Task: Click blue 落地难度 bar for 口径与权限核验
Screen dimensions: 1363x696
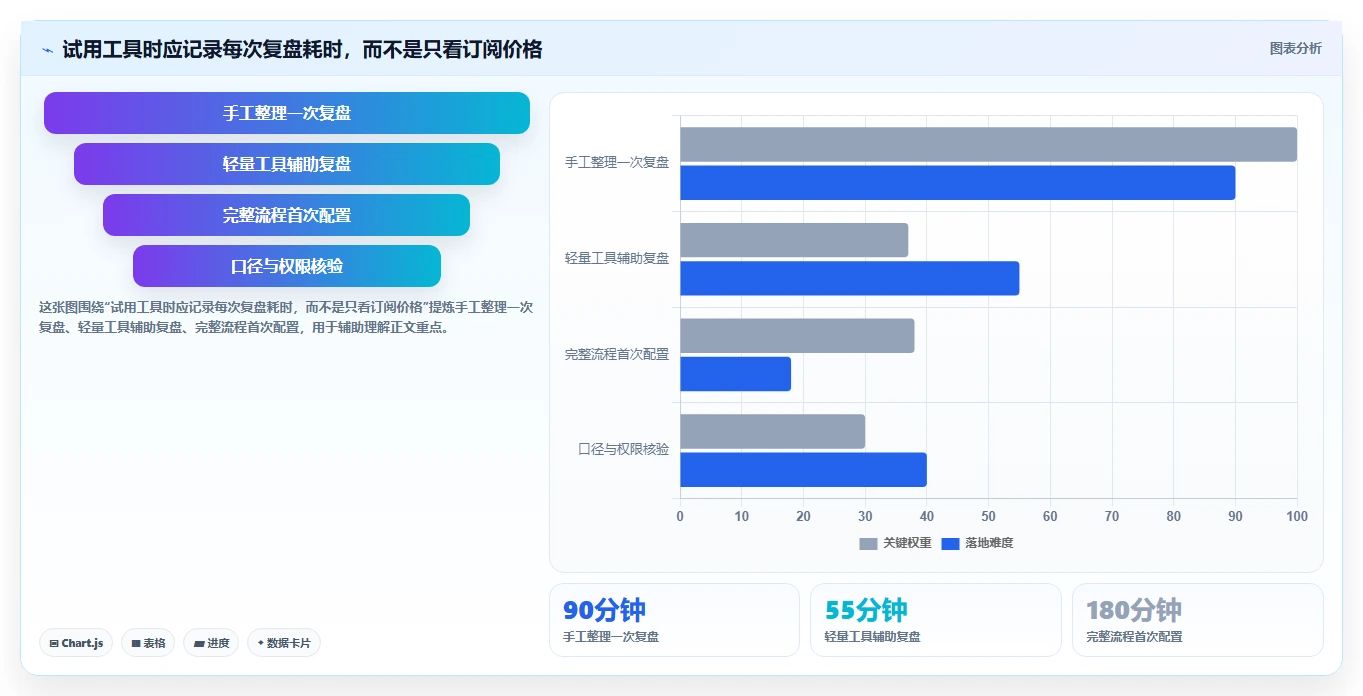Action: (x=803, y=469)
